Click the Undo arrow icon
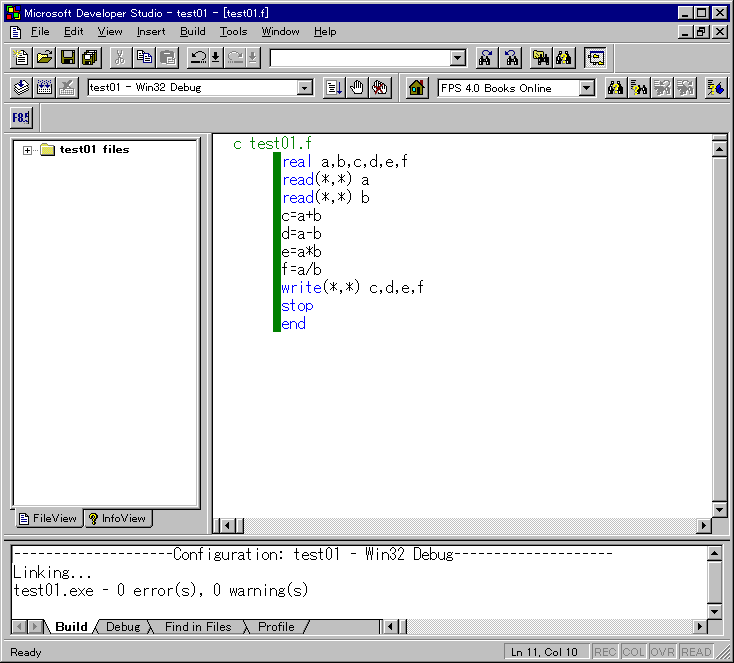 (x=198, y=58)
